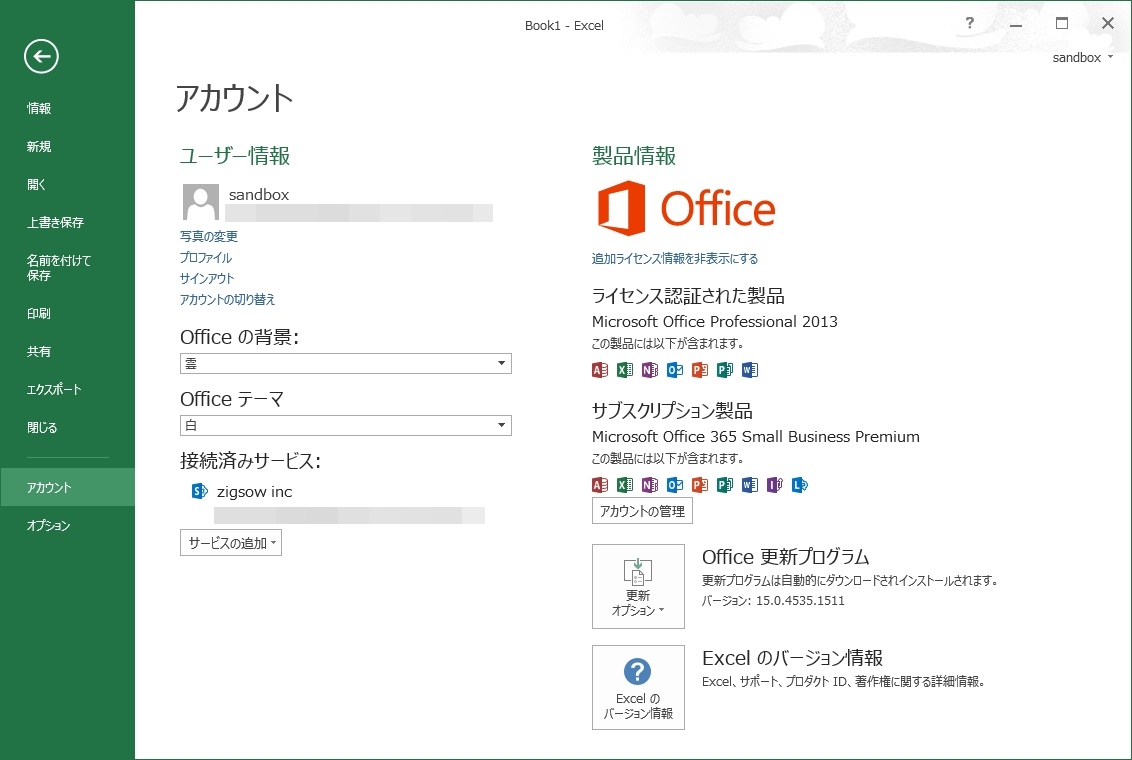Click the PowerPoint icon under Office Professional 2013
The image size is (1132, 760).
pos(700,370)
